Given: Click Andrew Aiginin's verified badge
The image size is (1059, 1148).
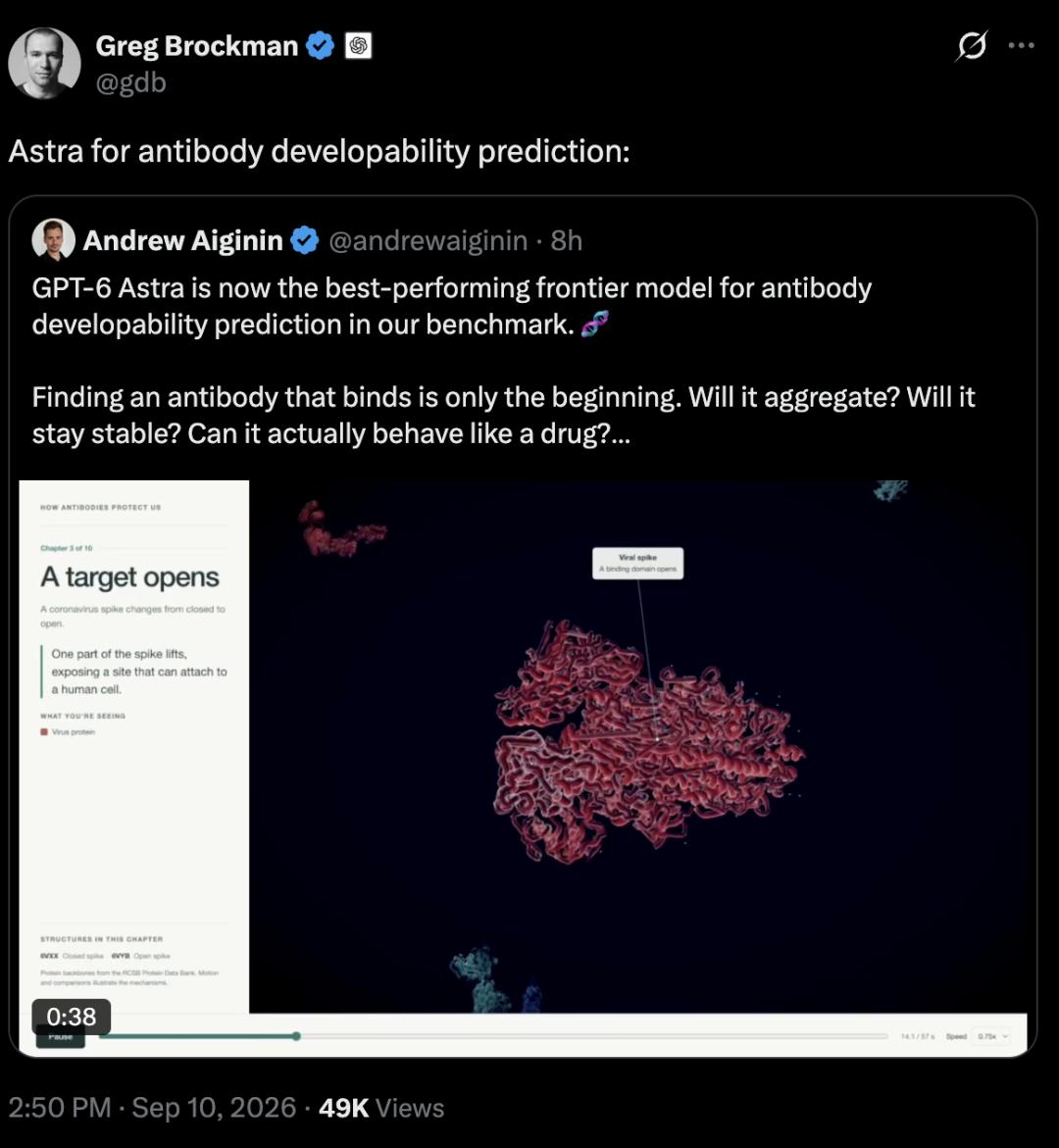Looking at the screenshot, I should 305,240.
